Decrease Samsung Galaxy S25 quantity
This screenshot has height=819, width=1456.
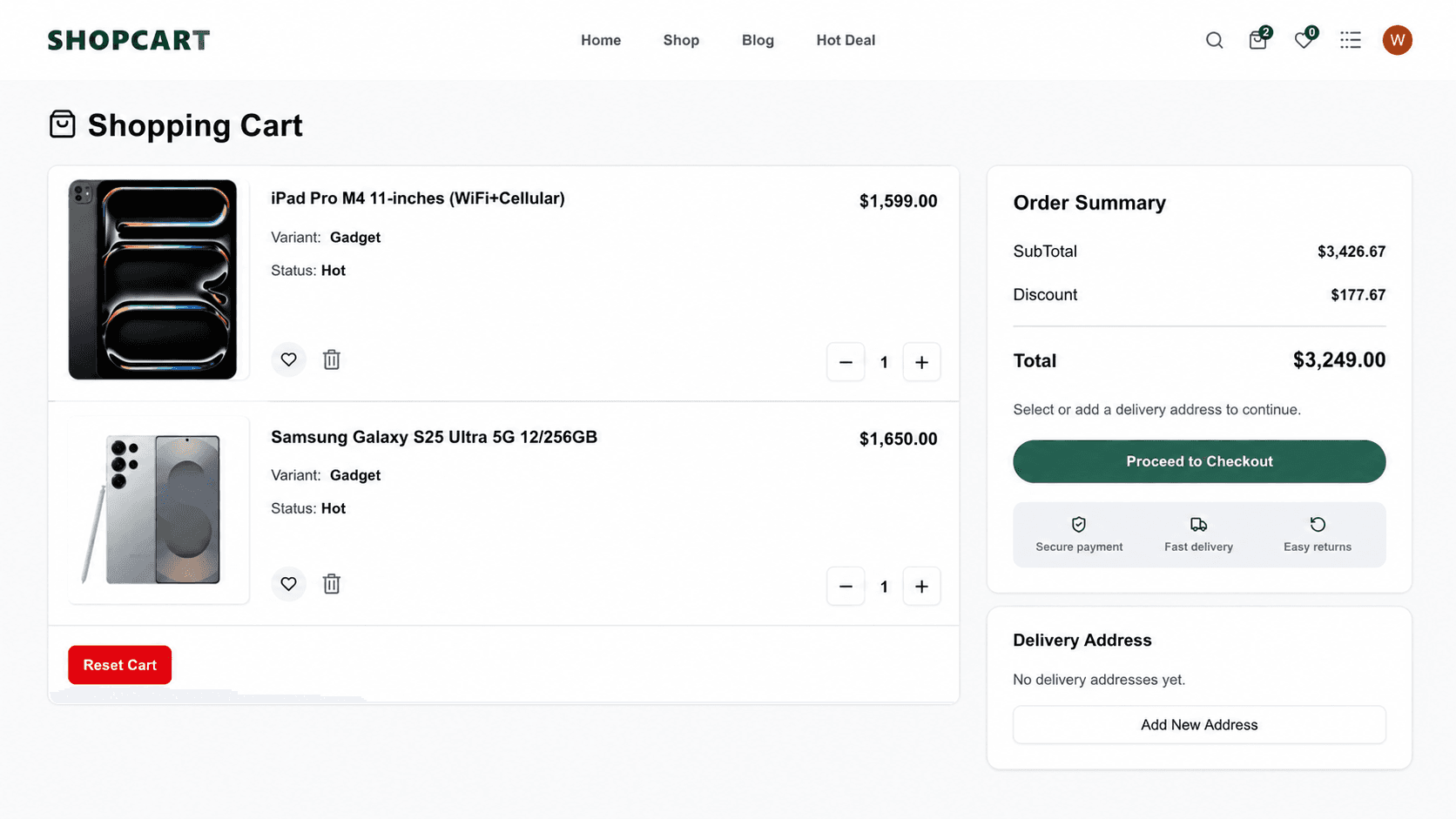tap(846, 587)
